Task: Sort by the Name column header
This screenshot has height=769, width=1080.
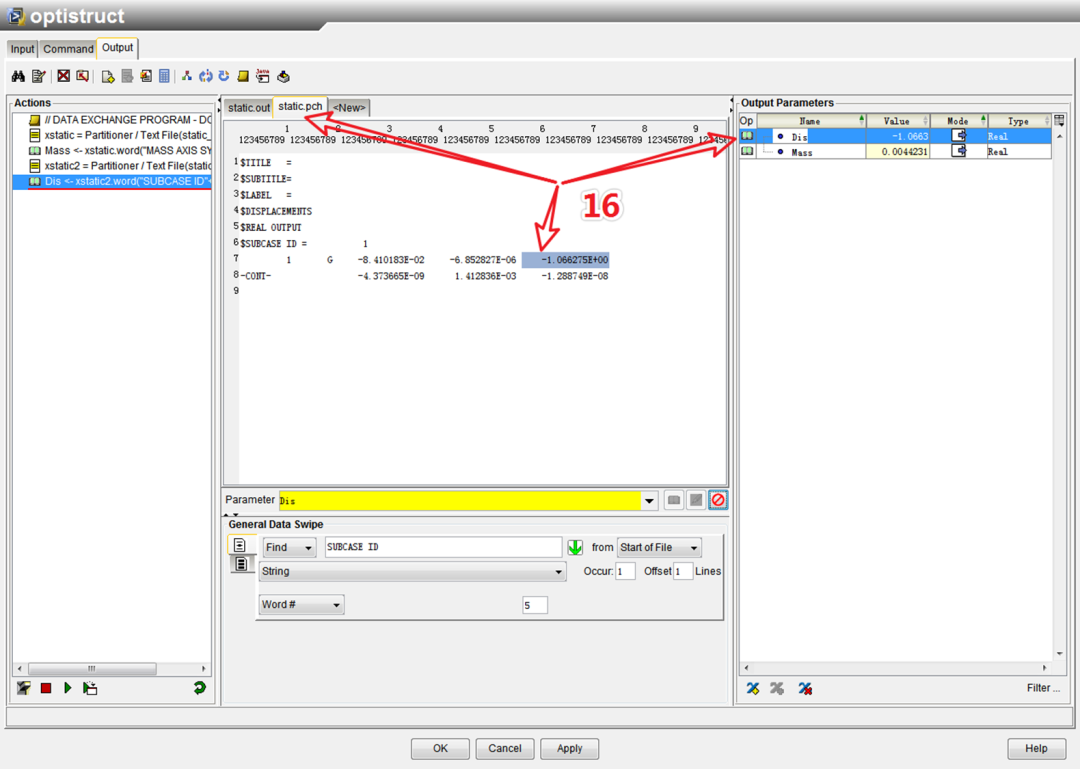Action: (x=811, y=121)
